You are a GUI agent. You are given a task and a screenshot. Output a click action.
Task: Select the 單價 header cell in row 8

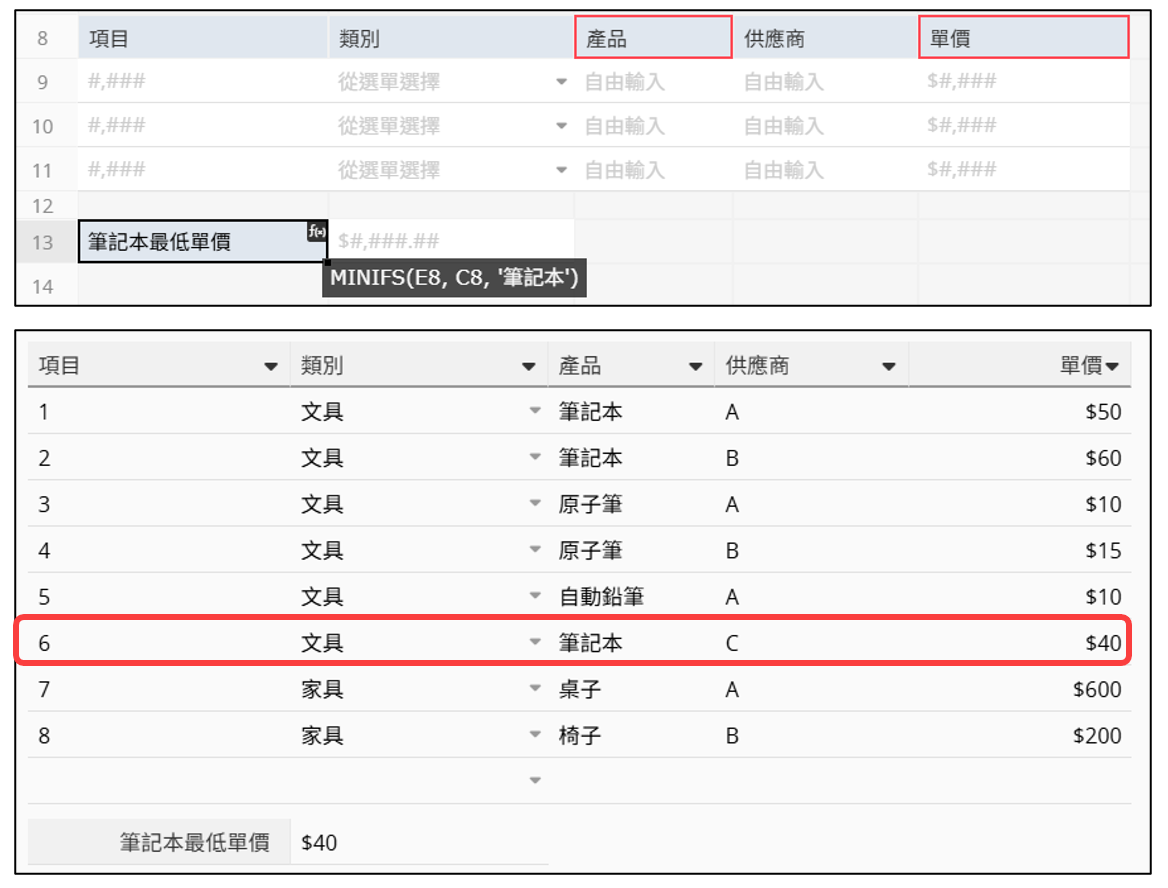coord(1023,38)
